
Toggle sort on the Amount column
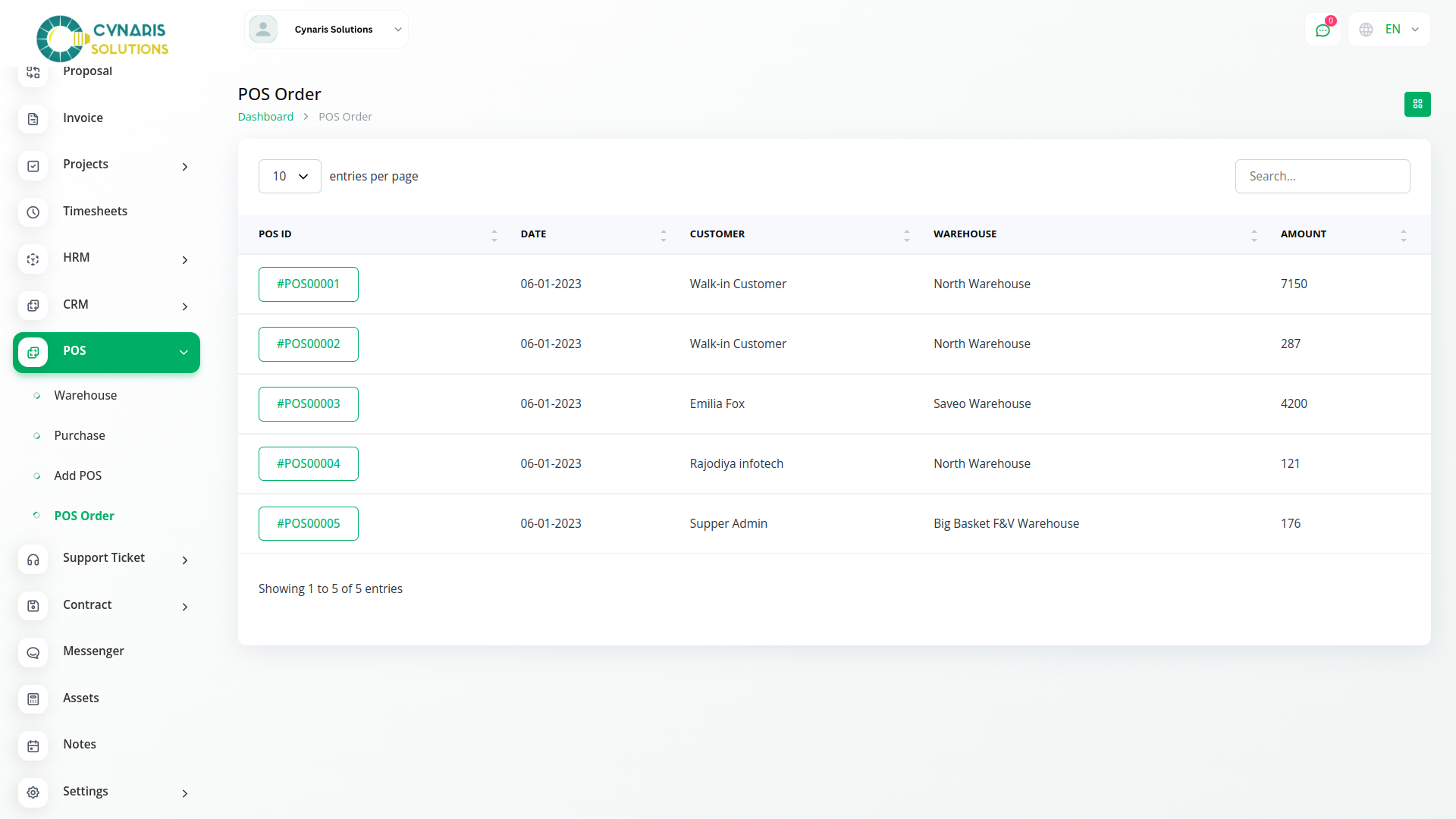(x=1403, y=235)
